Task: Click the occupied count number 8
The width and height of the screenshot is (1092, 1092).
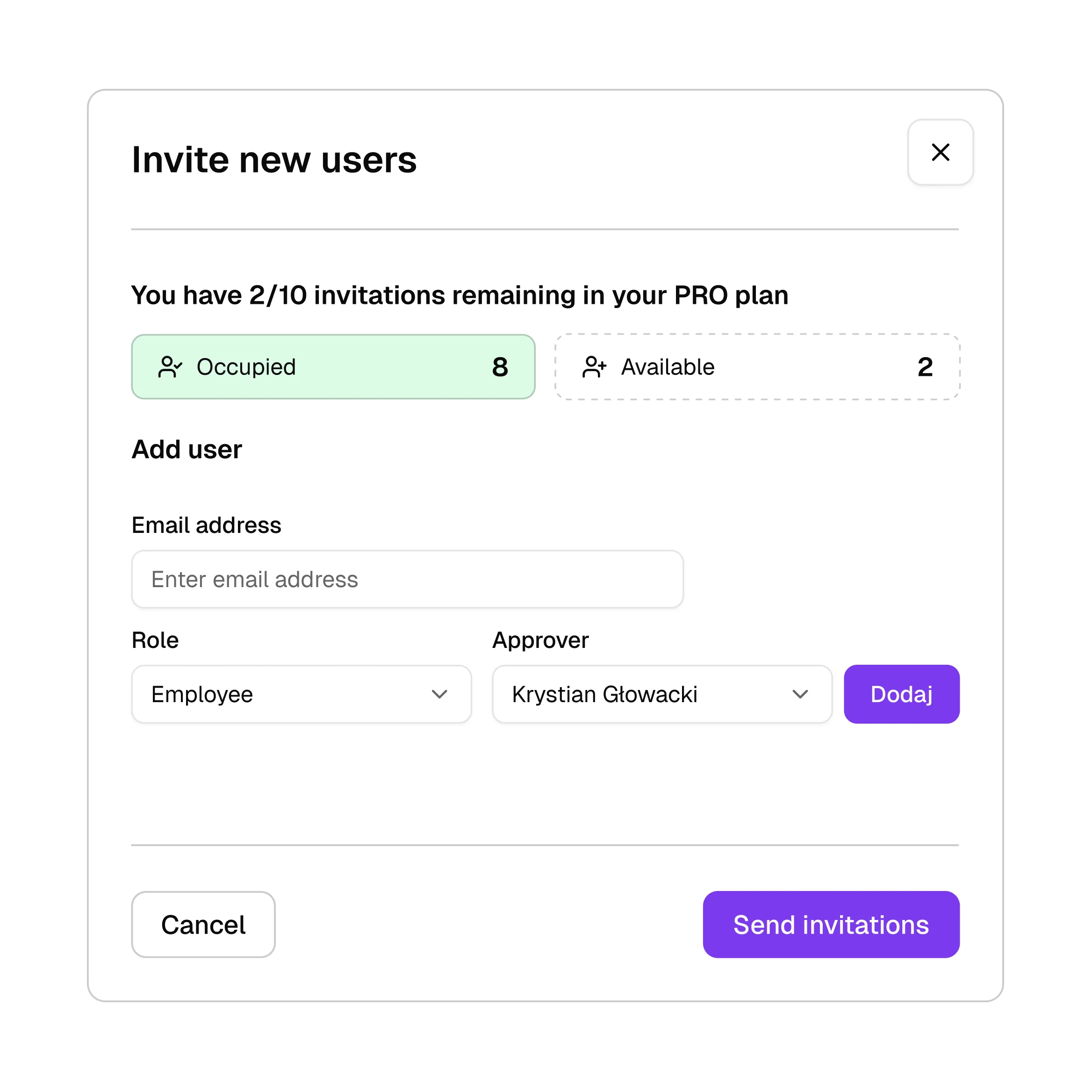Action: (x=500, y=367)
